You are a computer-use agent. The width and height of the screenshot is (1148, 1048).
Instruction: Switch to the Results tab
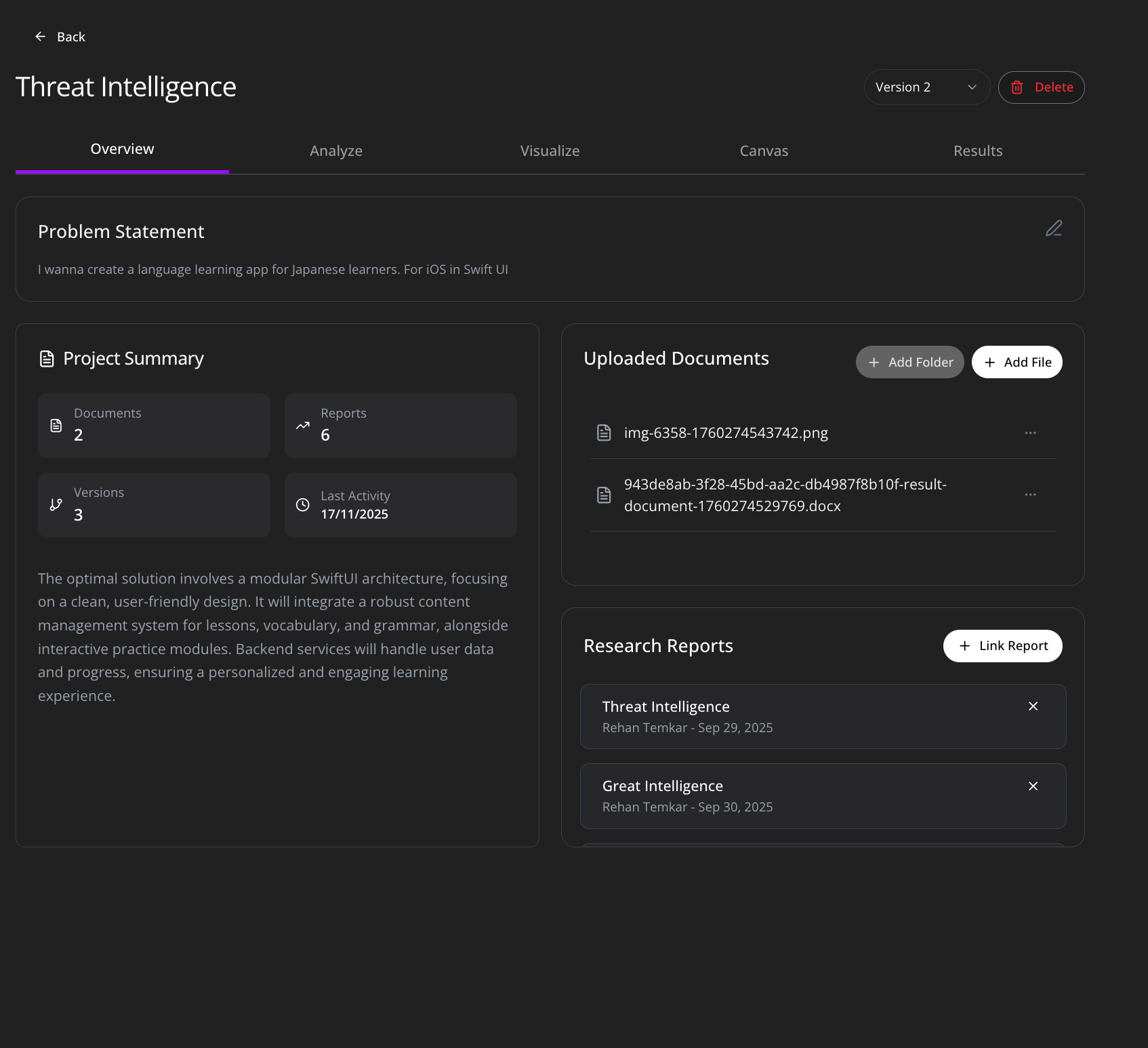click(978, 150)
